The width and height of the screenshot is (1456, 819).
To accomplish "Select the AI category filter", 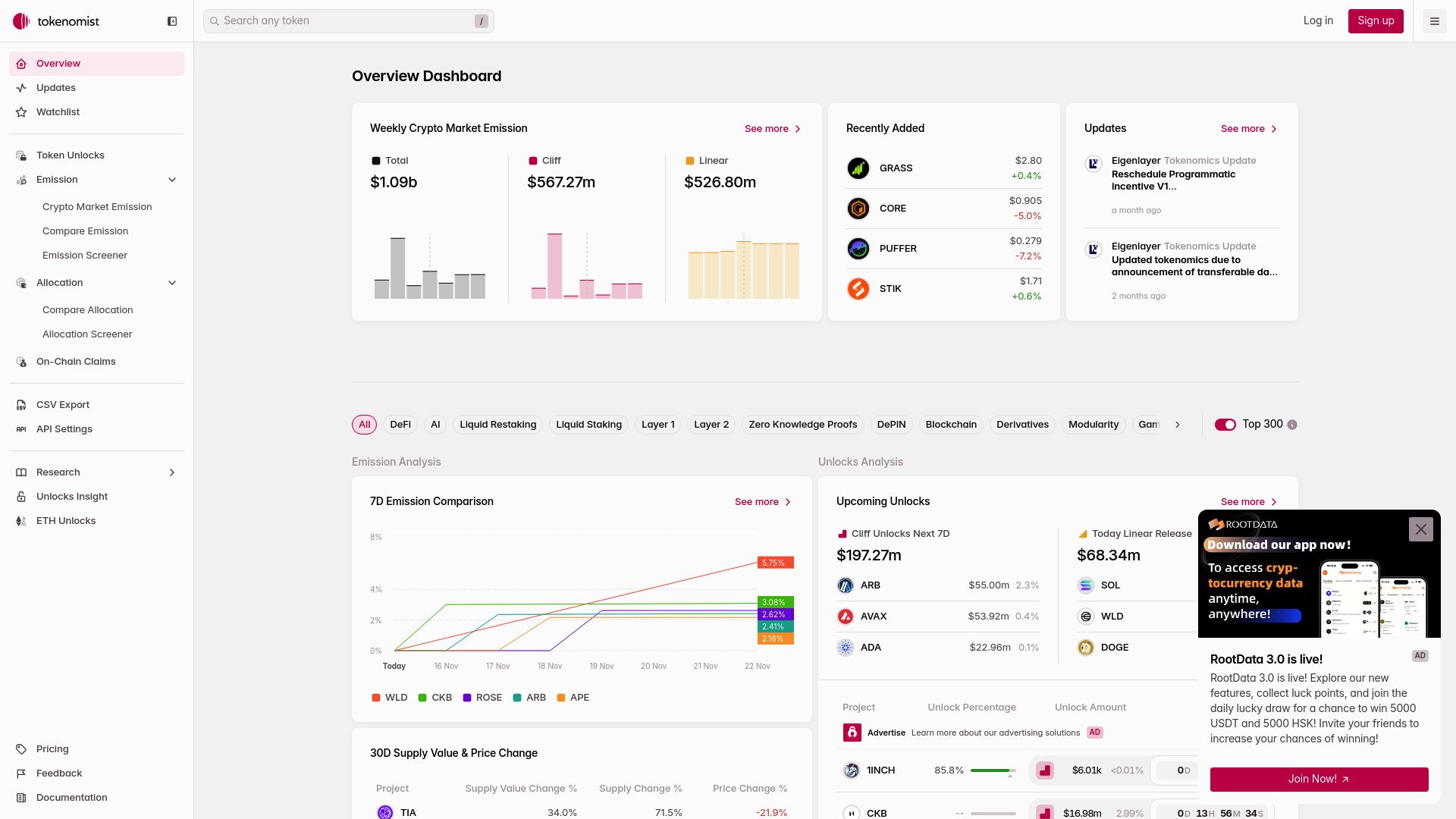I will [x=435, y=425].
